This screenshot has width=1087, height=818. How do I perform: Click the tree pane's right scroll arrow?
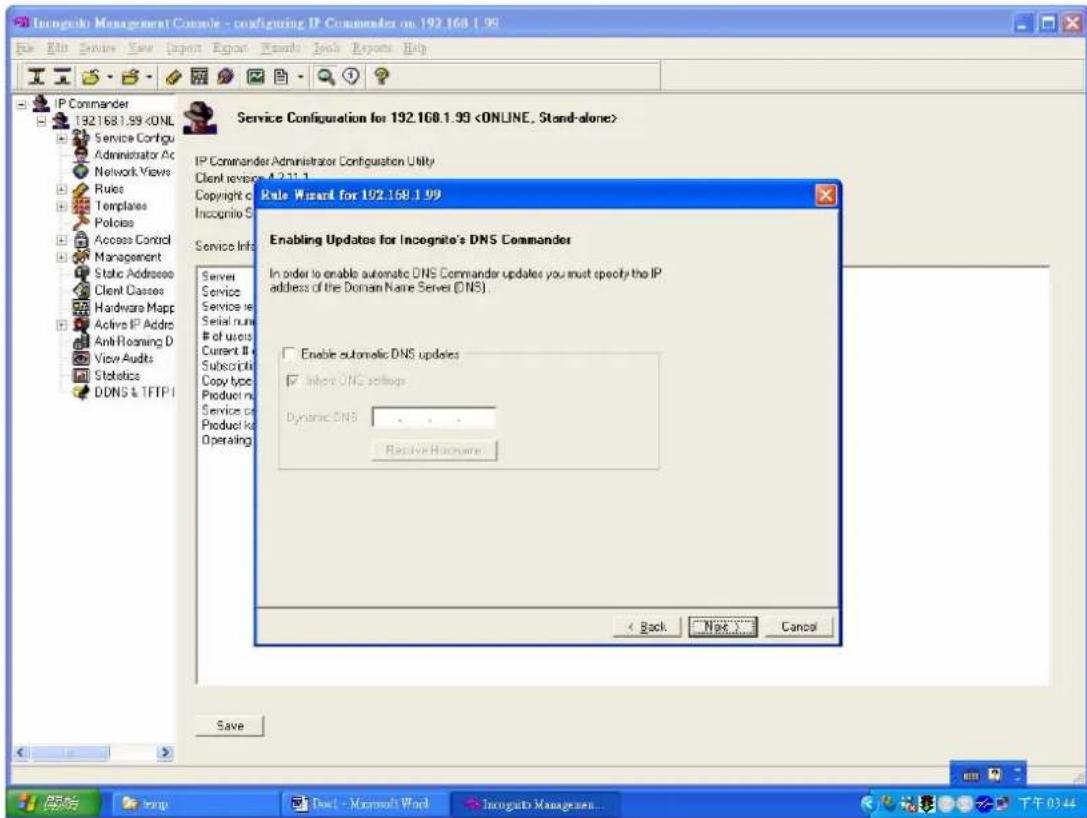164,752
